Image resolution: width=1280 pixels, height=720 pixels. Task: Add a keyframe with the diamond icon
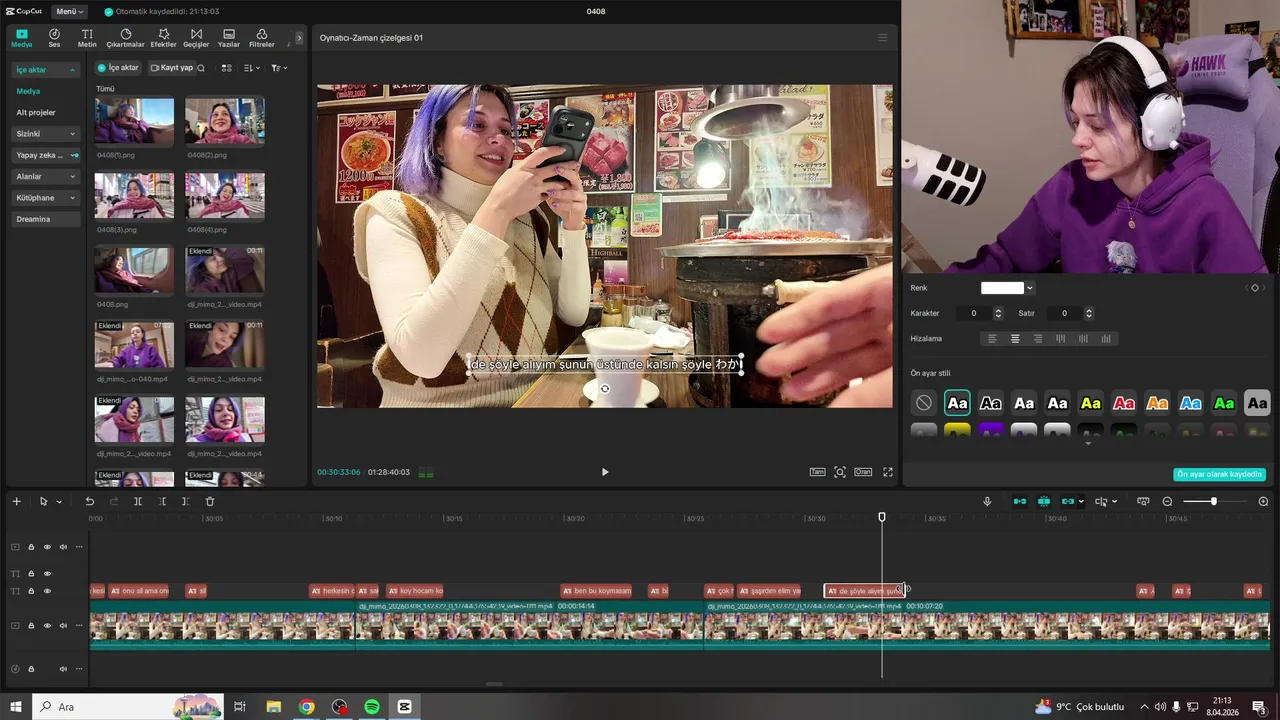[1255, 288]
